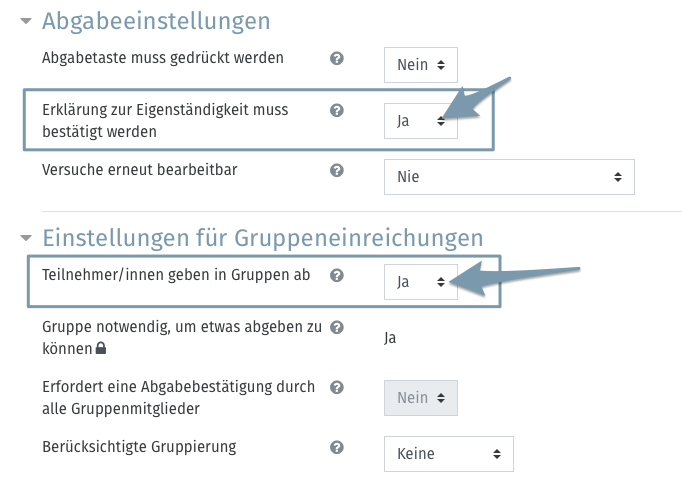Image resolution: width=682 pixels, height=486 pixels.
Task: Collapse the Gruppeneinreichungen section arrow
Action: pyautogui.click(x=26, y=238)
